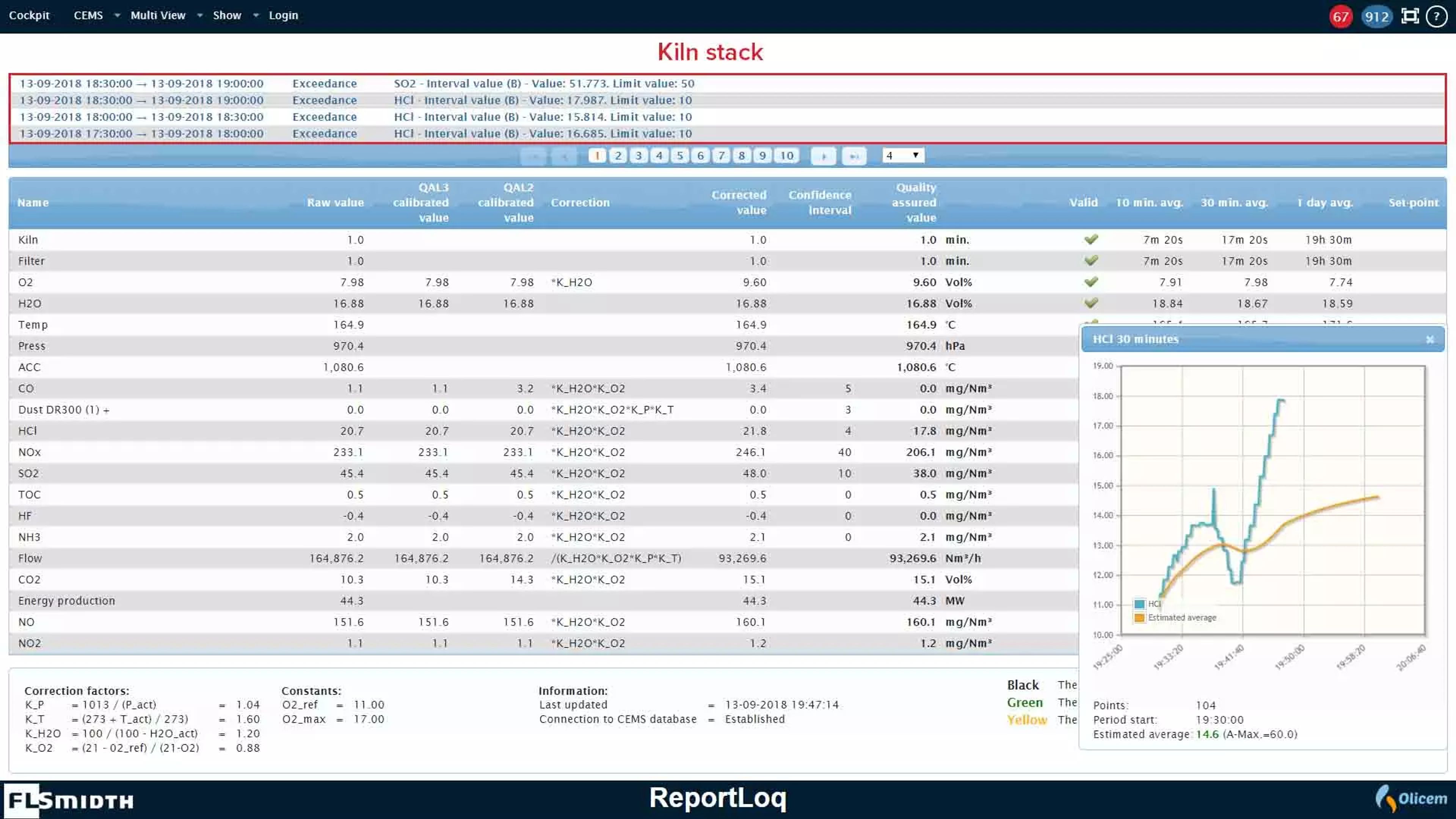Click the H2O valid checkmark icon
The width and height of the screenshot is (1456, 819).
tap(1091, 303)
